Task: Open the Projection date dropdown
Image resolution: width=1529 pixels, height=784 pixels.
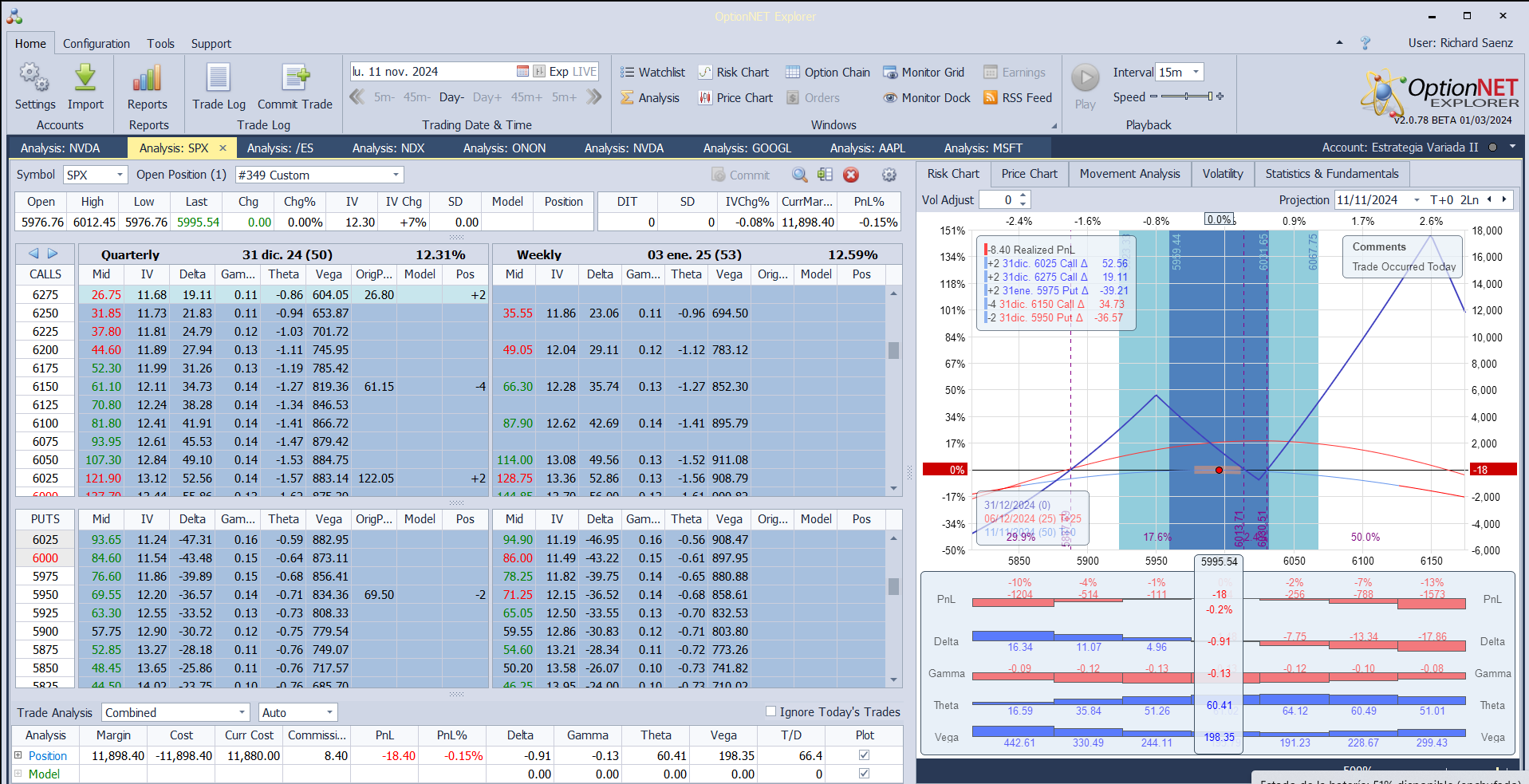Action: (x=1417, y=200)
